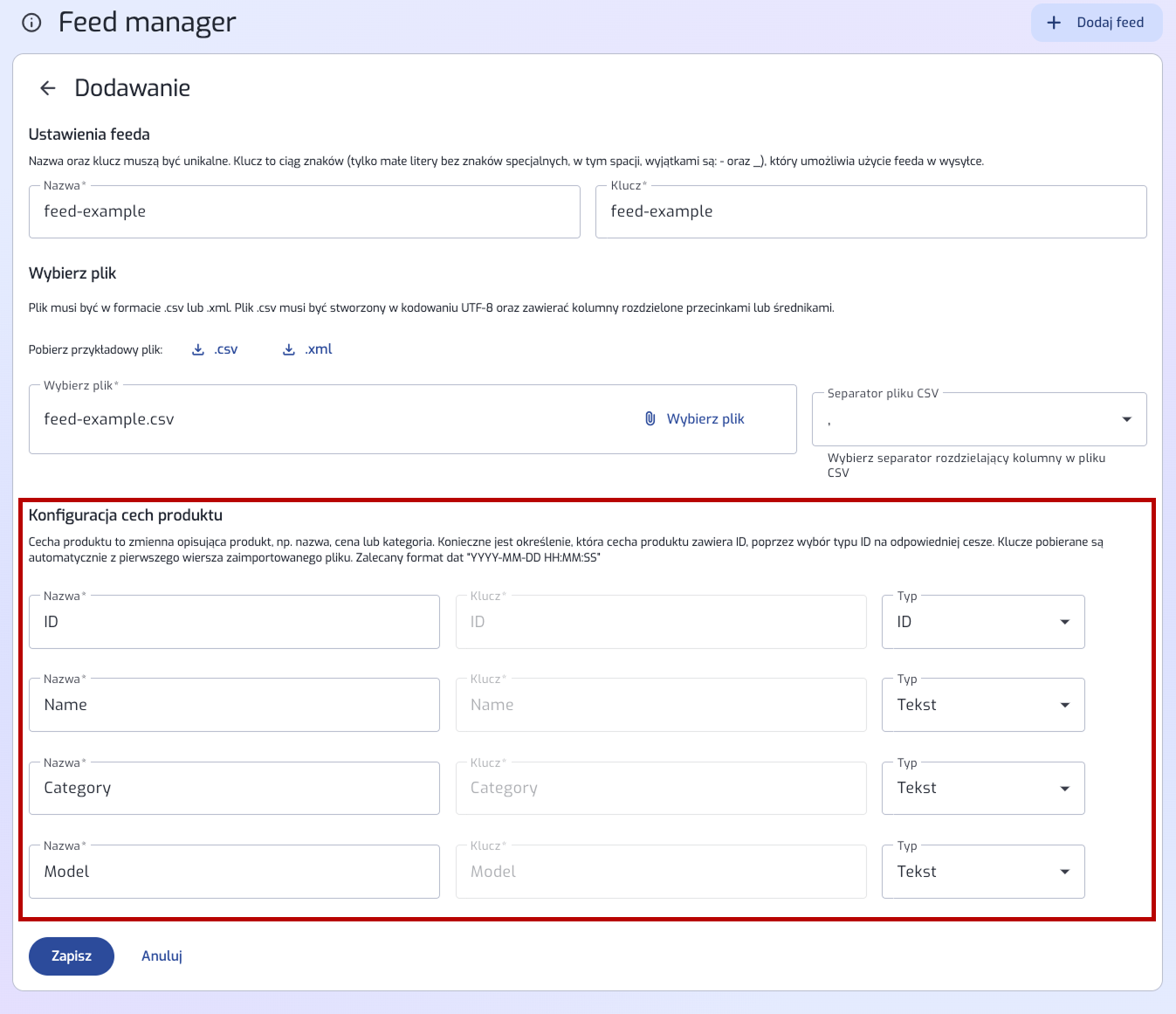Viewport: 1176px width, 1014px height.
Task: Focus the Klucz field in feed settings
Action: pos(870,212)
